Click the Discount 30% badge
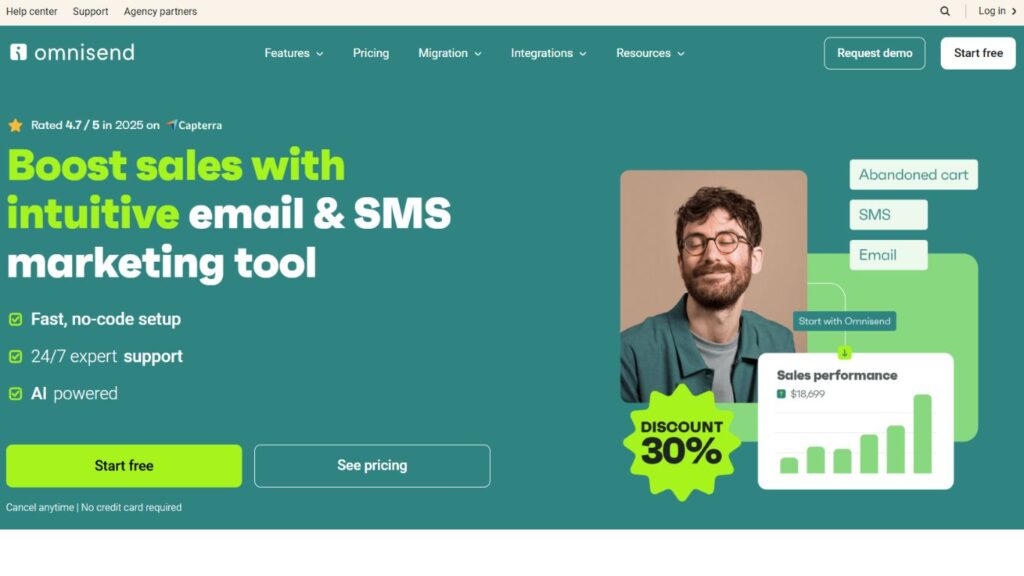The height and width of the screenshot is (576, 1024). (x=682, y=443)
